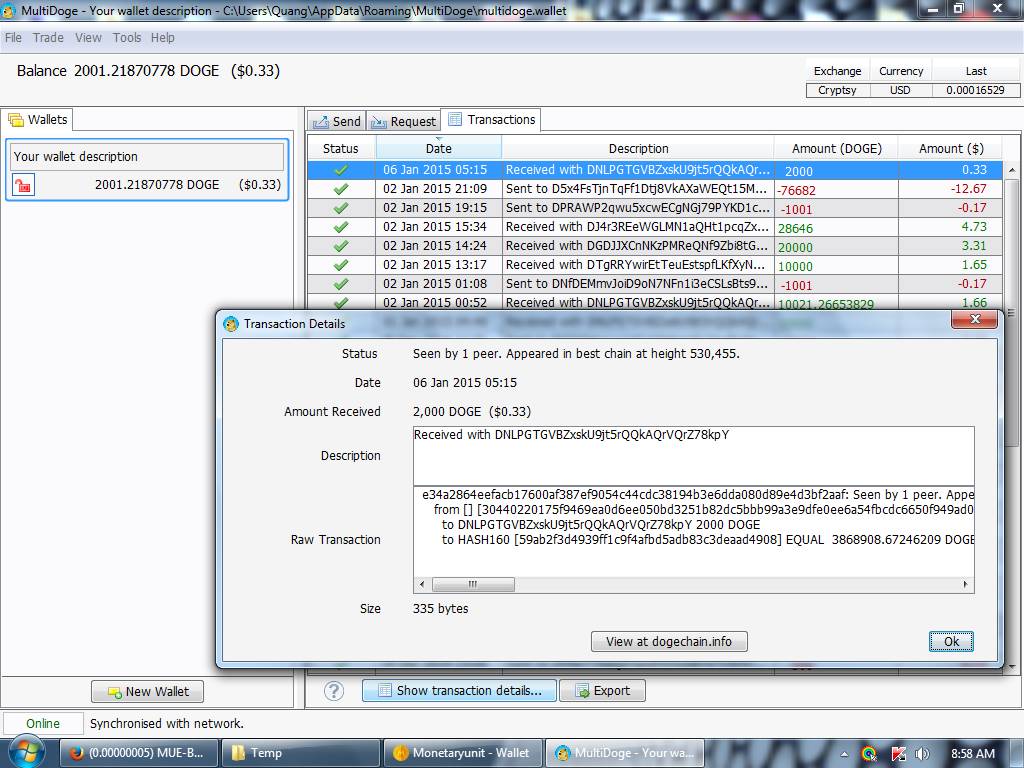Open the View menu
This screenshot has height=768, width=1024.
point(88,38)
